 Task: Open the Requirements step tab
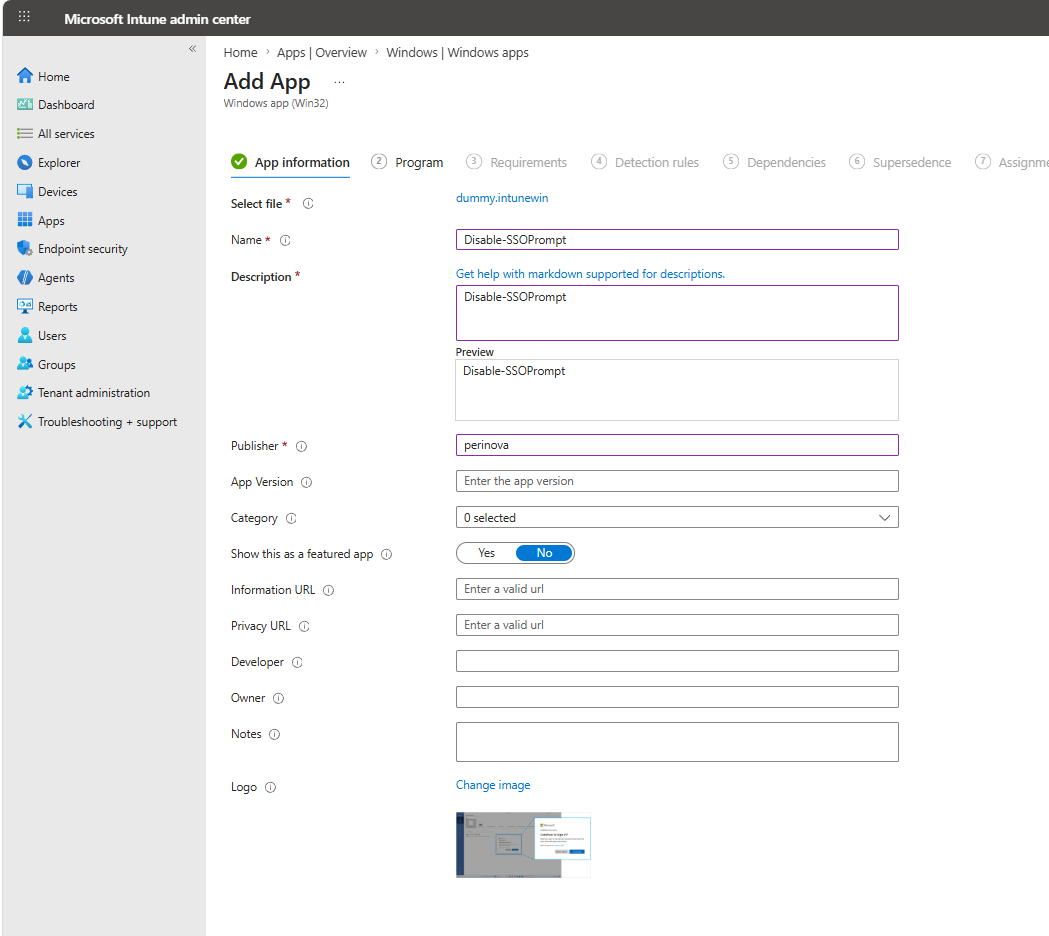(x=516, y=163)
